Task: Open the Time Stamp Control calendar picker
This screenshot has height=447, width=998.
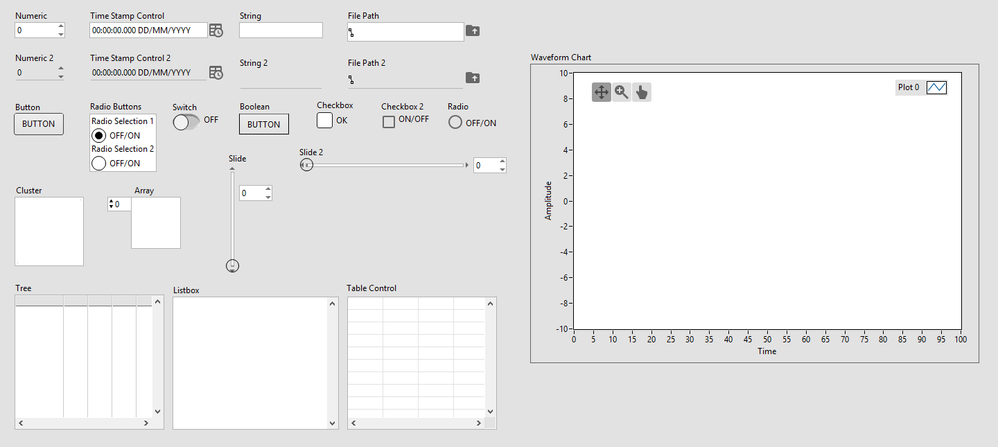Action: point(216,30)
